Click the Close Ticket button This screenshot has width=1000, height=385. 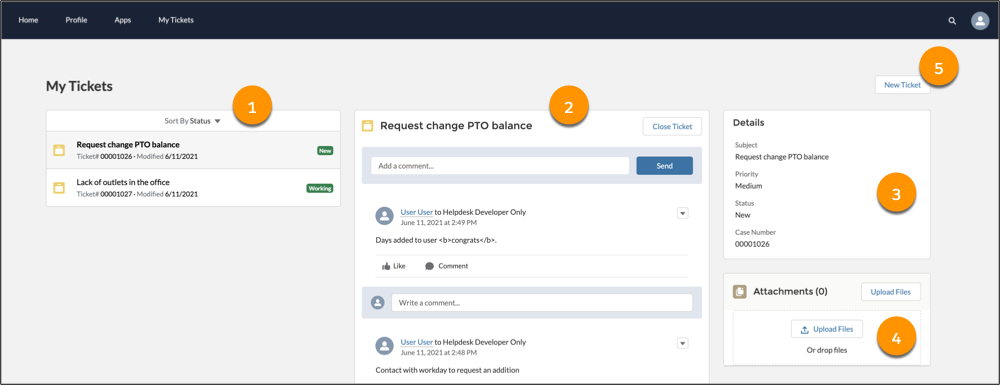(672, 126)
